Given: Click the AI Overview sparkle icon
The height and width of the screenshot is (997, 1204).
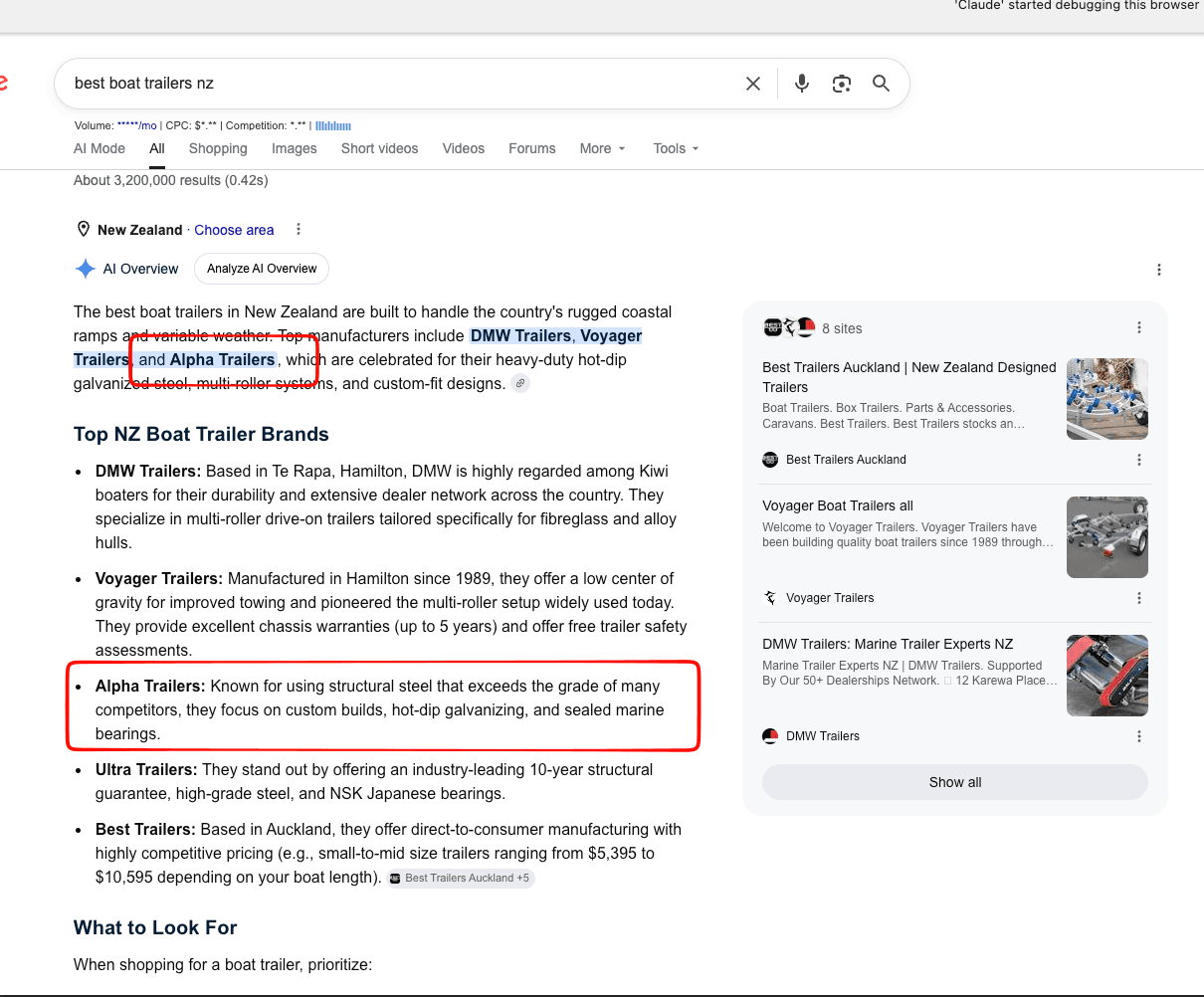Looking at the screenshot, I should point(86,269).
